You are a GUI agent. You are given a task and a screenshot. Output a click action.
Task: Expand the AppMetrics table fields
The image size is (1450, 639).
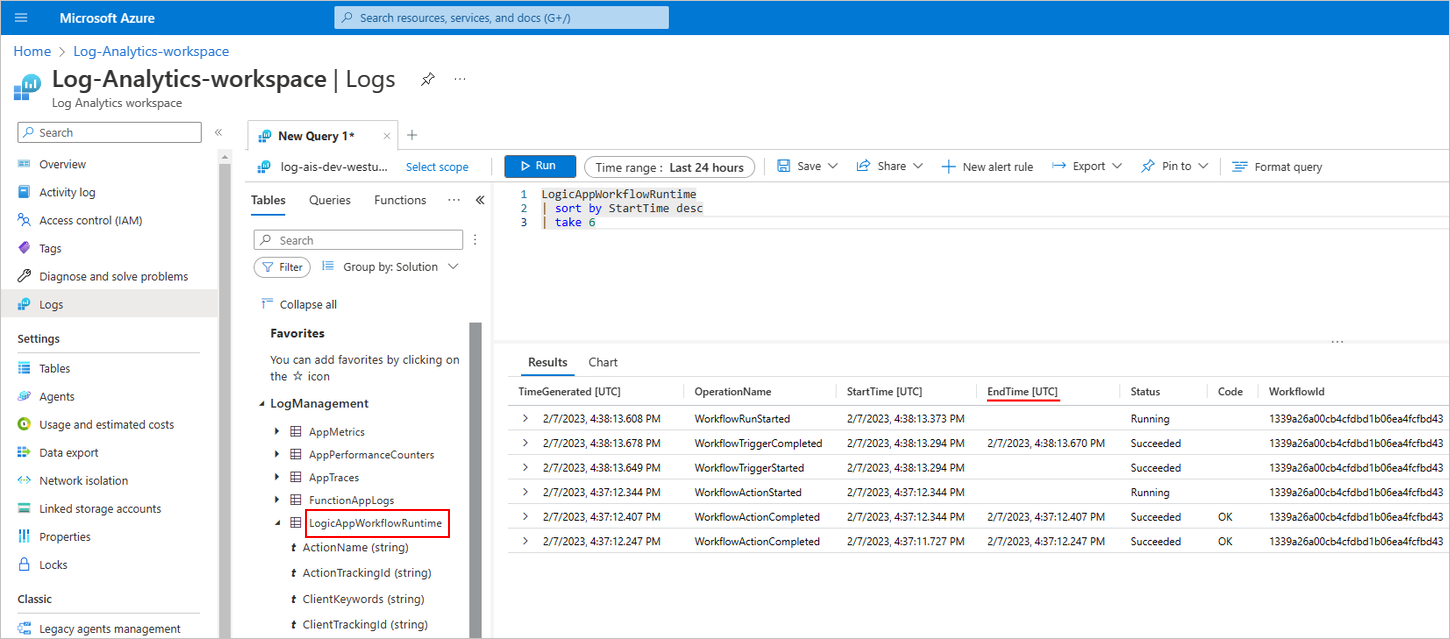276,430
